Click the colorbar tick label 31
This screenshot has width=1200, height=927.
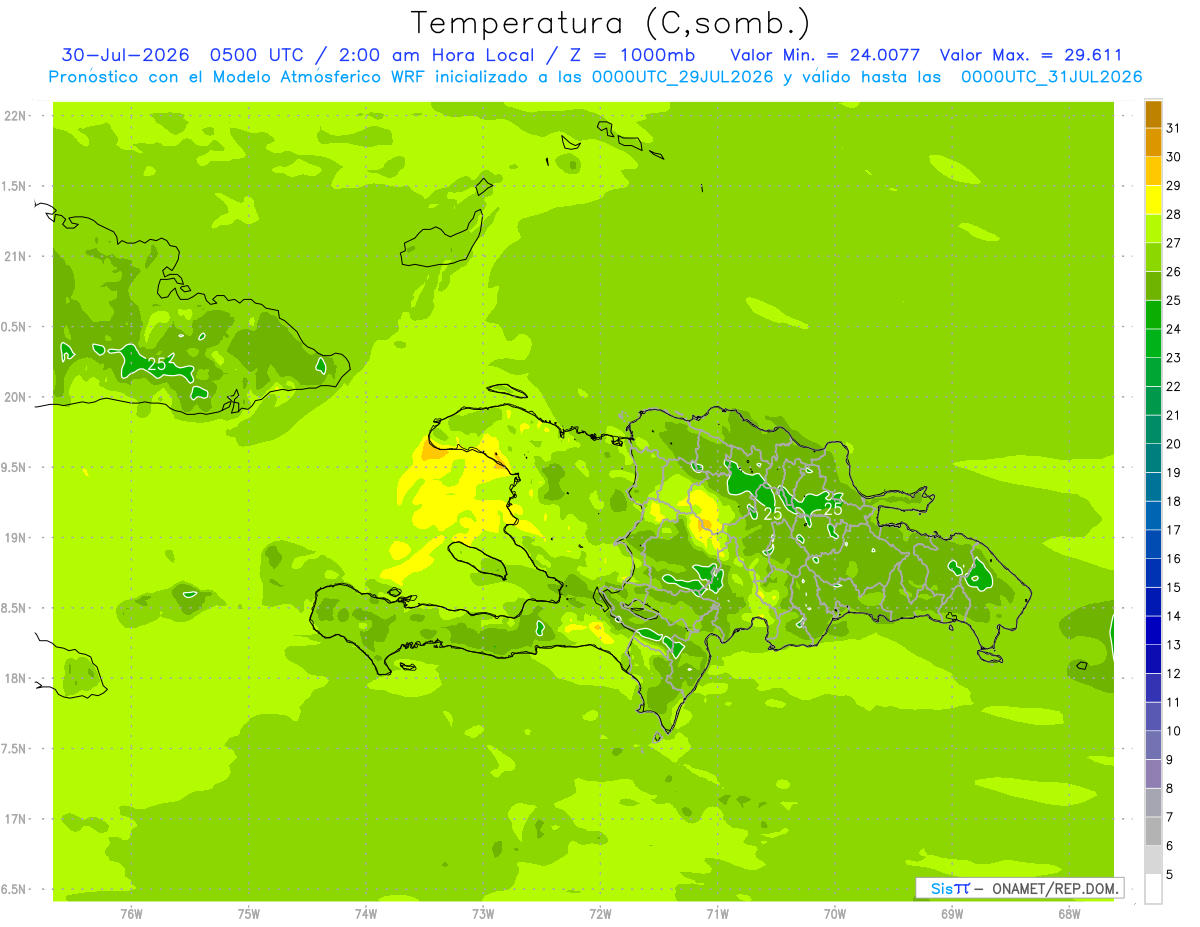point(1173,128)
